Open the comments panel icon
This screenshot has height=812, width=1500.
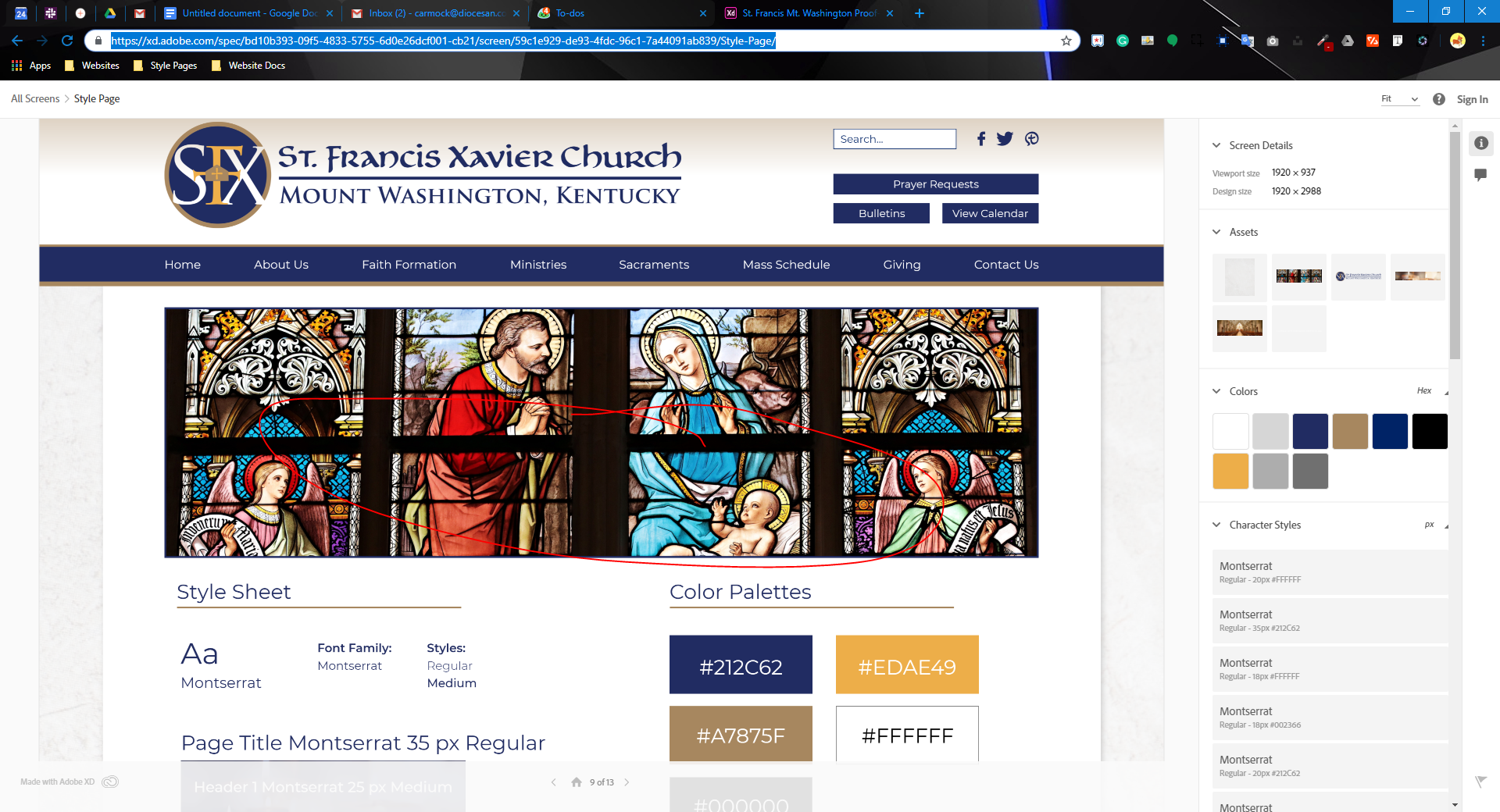[1480, 175]
